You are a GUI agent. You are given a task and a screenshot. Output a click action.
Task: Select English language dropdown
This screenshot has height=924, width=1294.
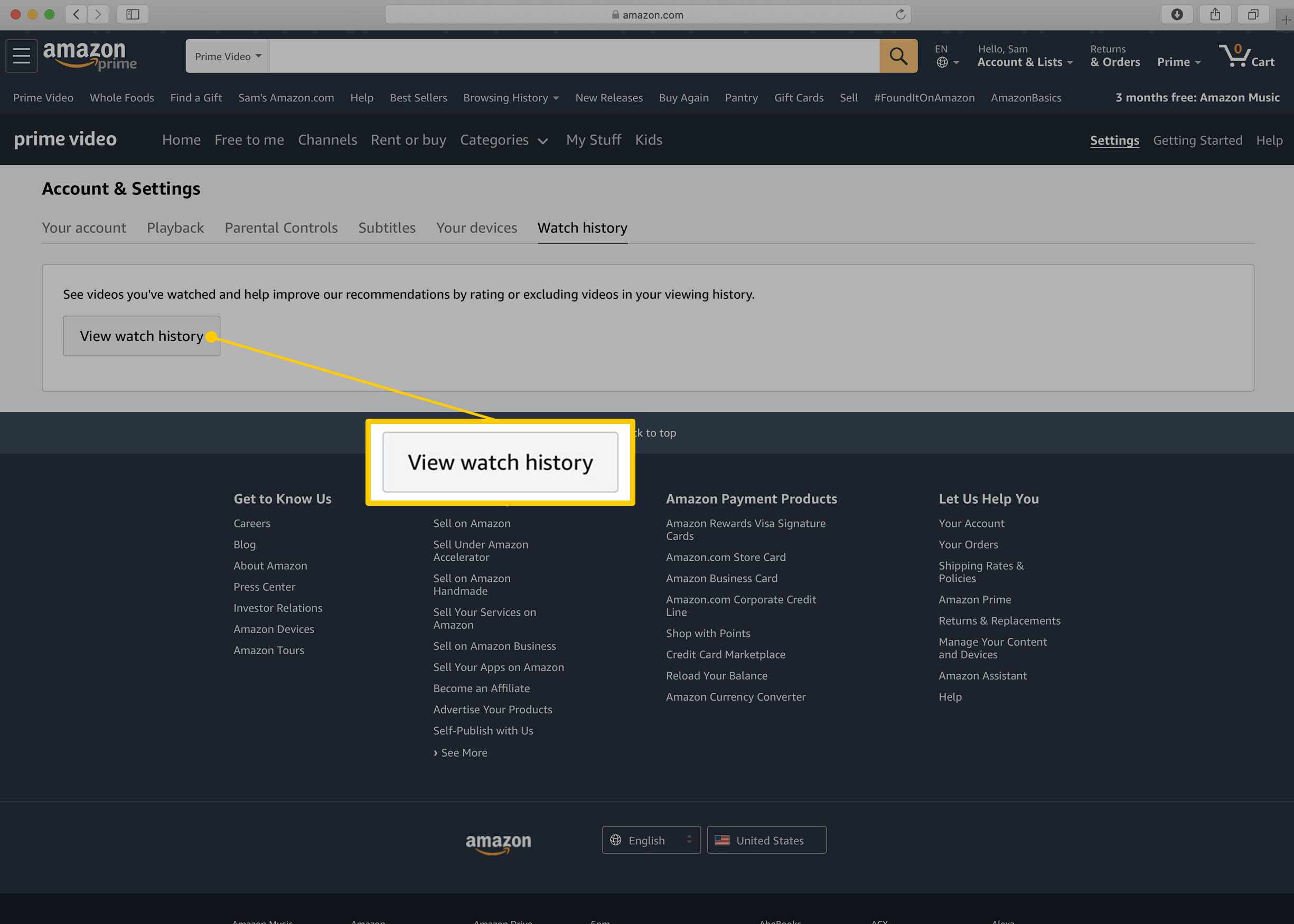[x=650, y=840]
